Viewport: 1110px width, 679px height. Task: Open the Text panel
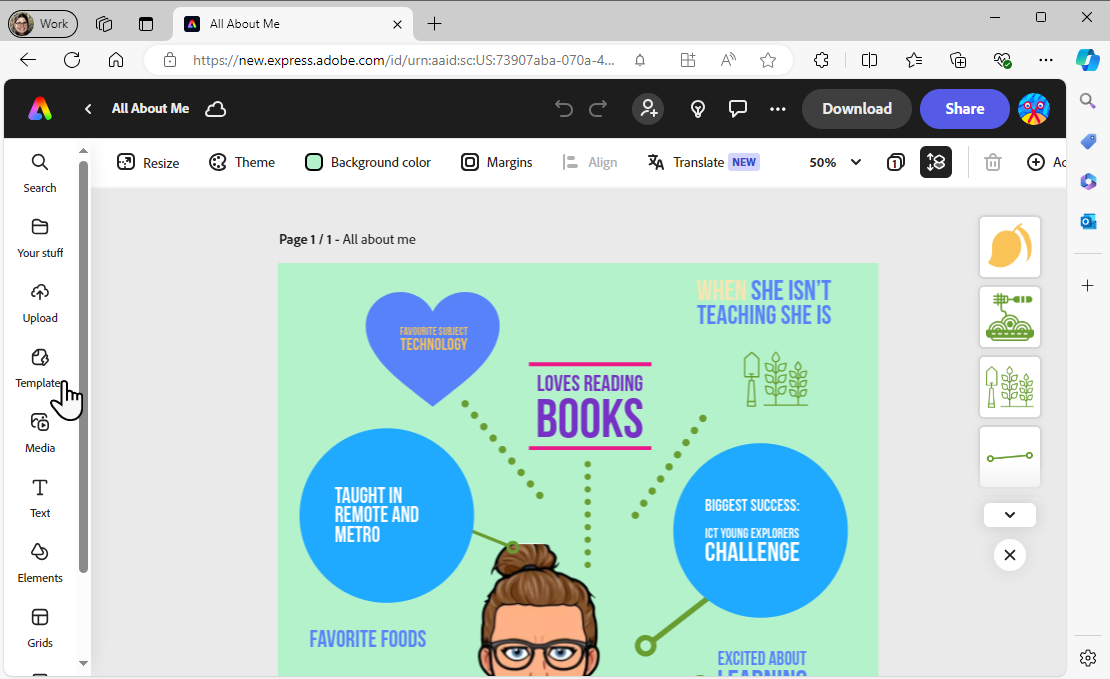click(x=40, y=499)
